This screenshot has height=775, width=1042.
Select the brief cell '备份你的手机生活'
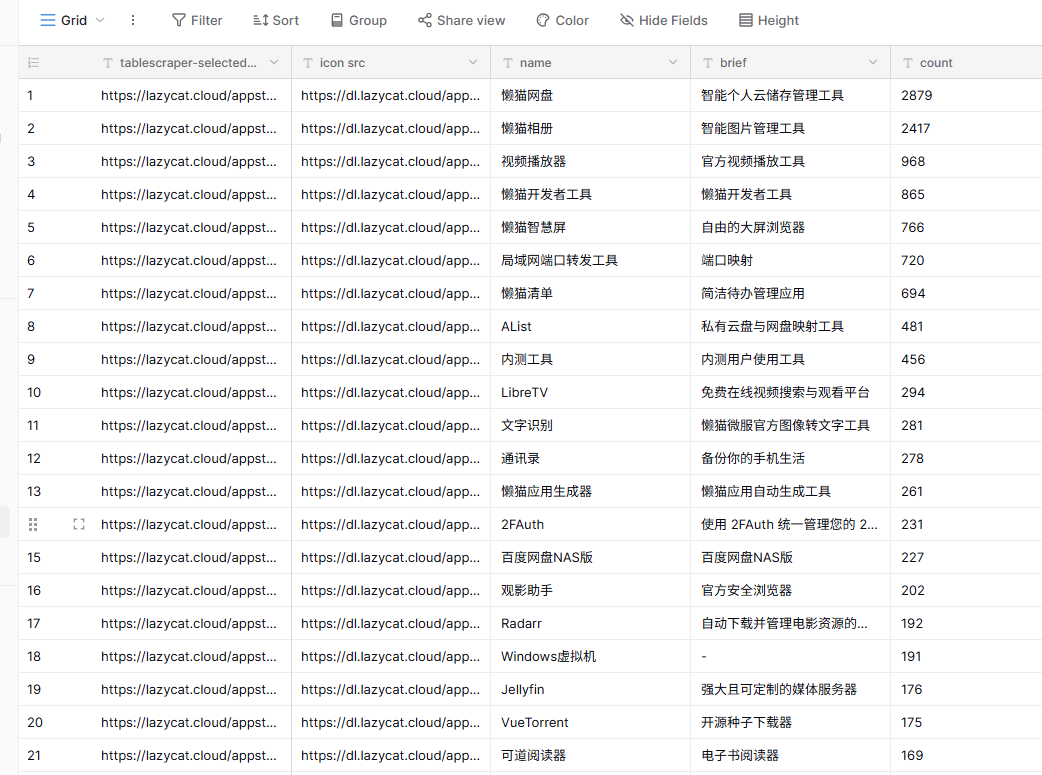coord(791,459)
